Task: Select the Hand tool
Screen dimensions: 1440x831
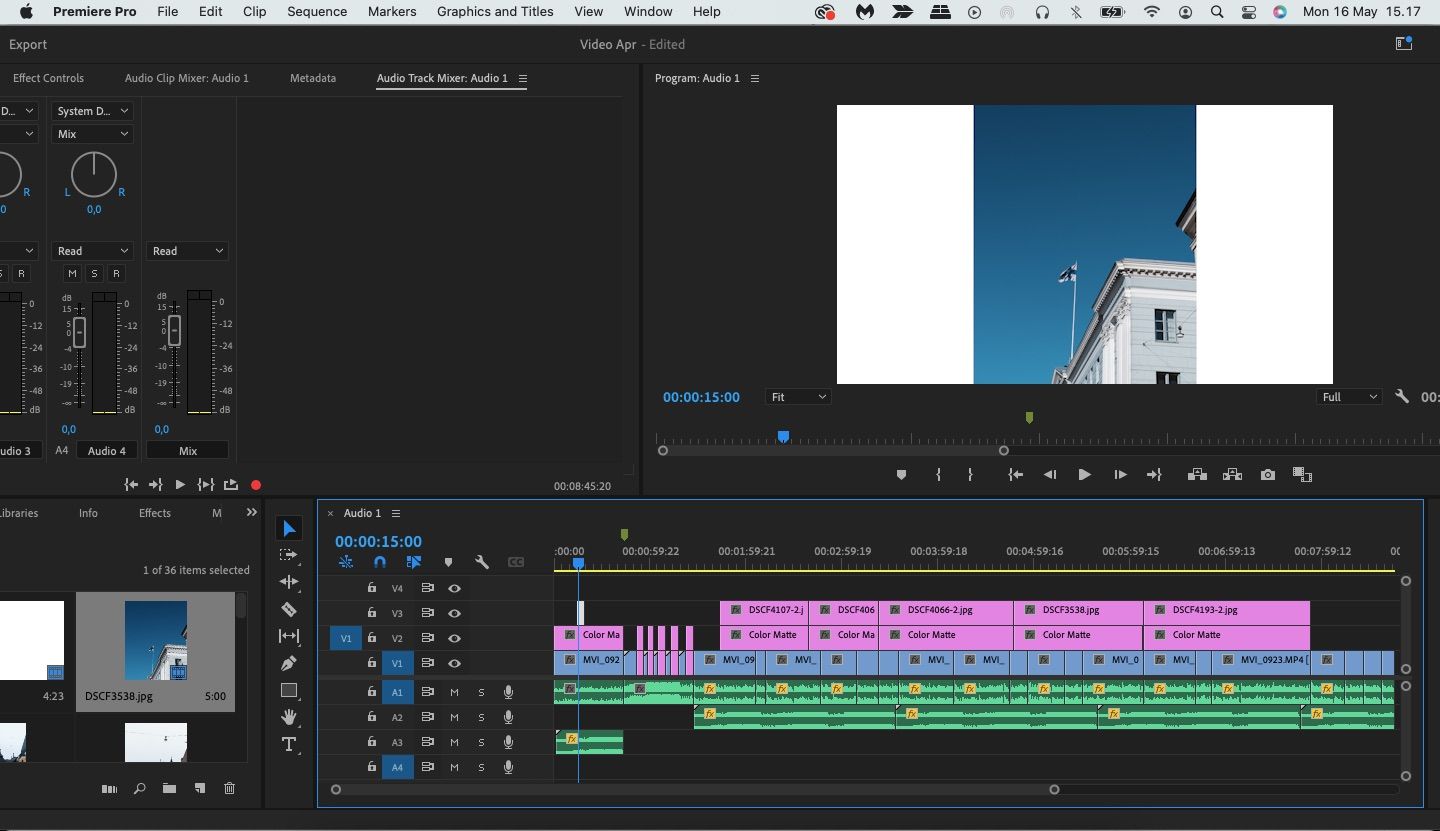Action: pyautogui.click(x=290, y=717)
